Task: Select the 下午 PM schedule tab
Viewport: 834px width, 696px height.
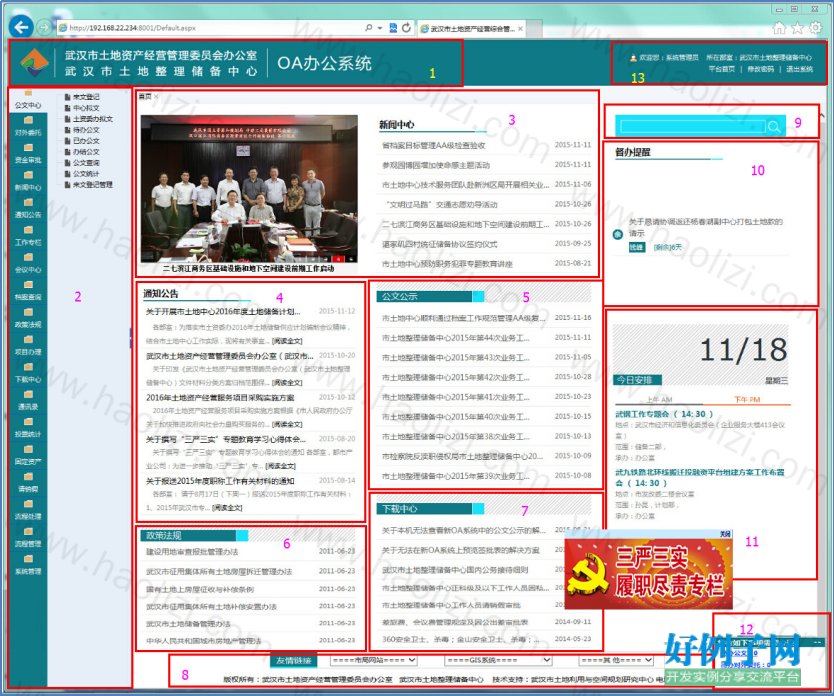Action: (747, 399)
